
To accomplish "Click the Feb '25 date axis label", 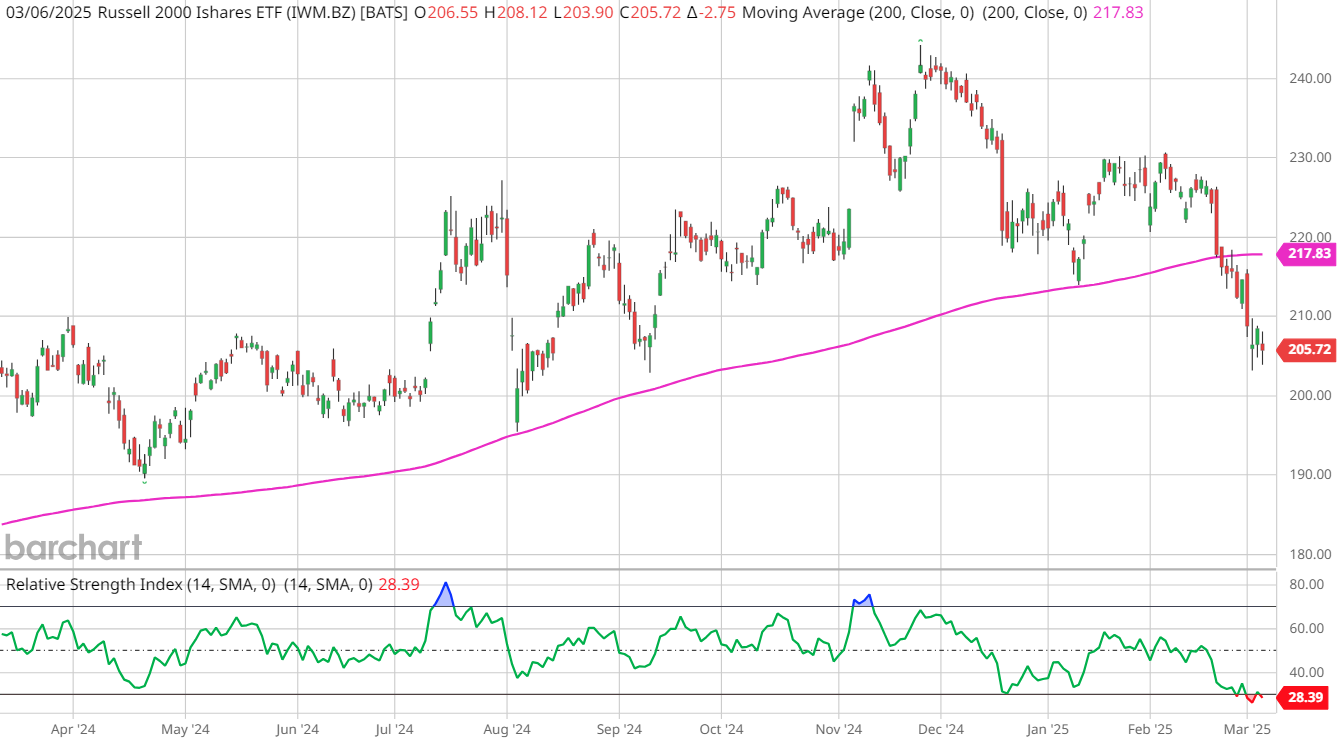I will click(1150, 730).
